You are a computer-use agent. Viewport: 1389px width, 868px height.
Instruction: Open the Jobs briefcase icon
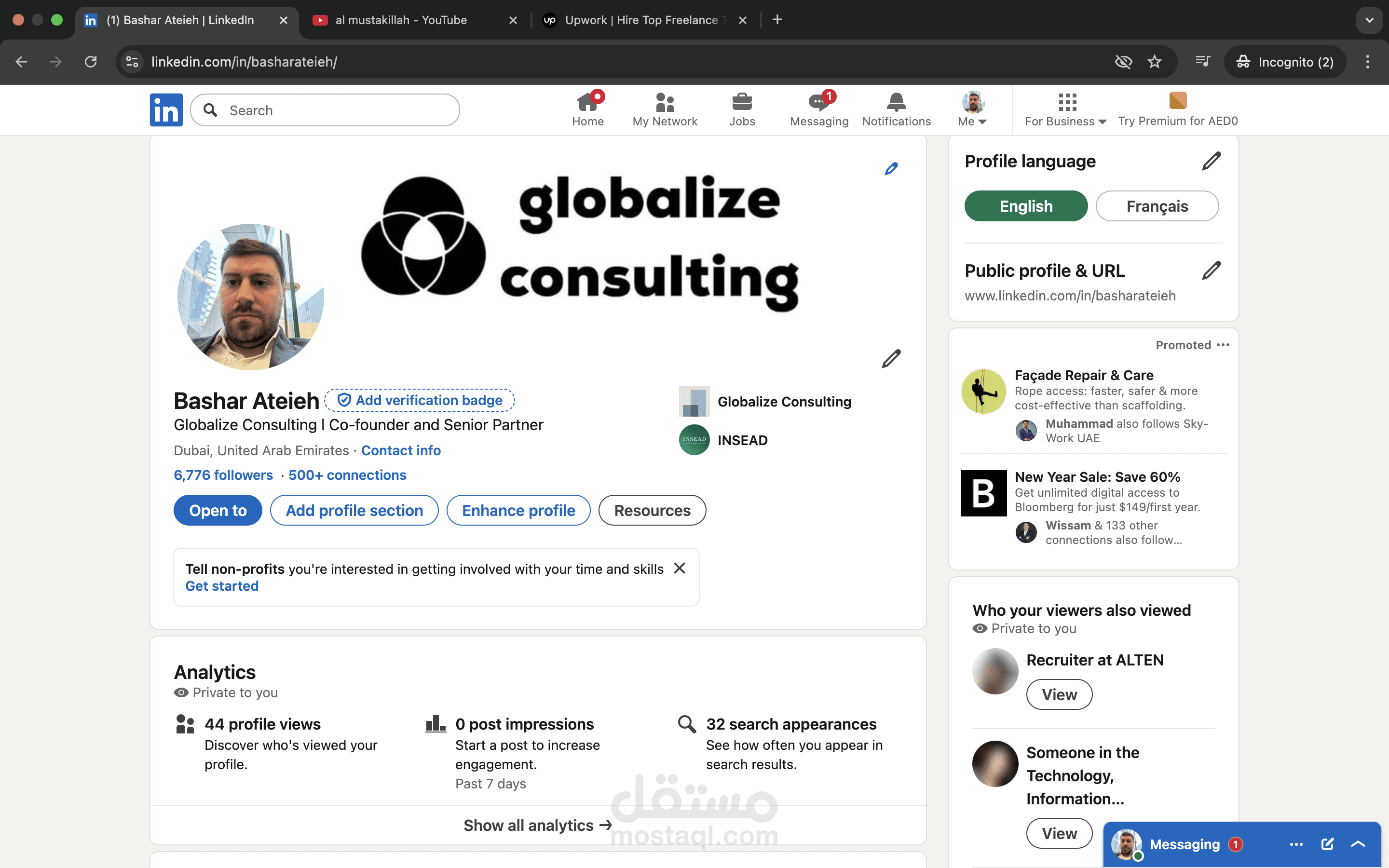742,102
